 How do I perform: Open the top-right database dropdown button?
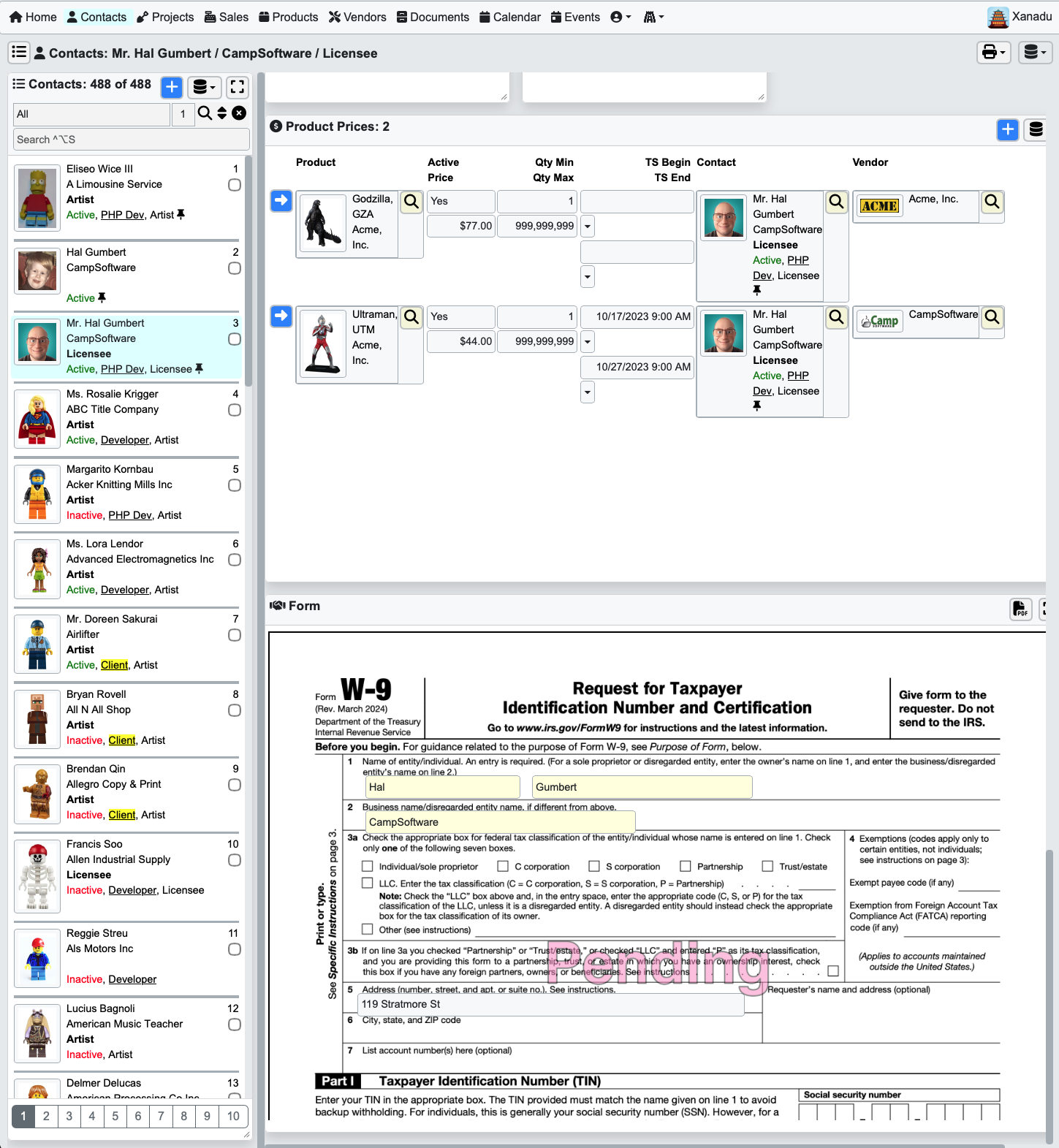(1036, 52)
